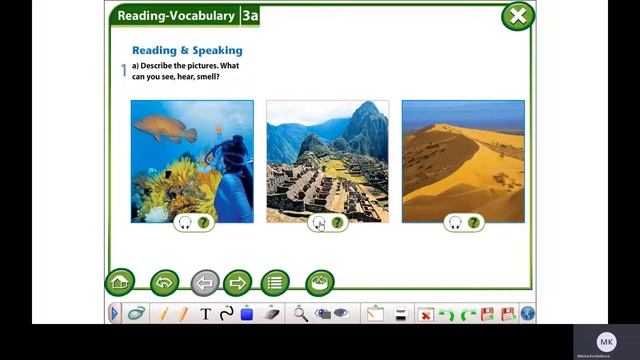
Task: Click the 3a section label
Action: pyautogui.click(x=250, y=16)
